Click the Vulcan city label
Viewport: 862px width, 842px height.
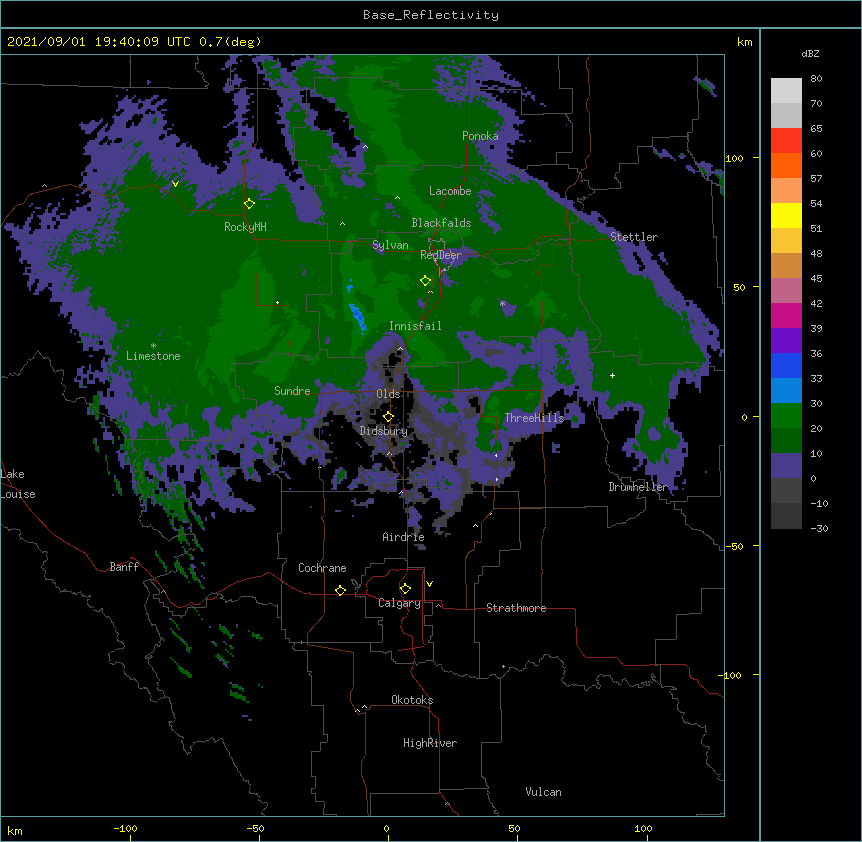(543, 792)
